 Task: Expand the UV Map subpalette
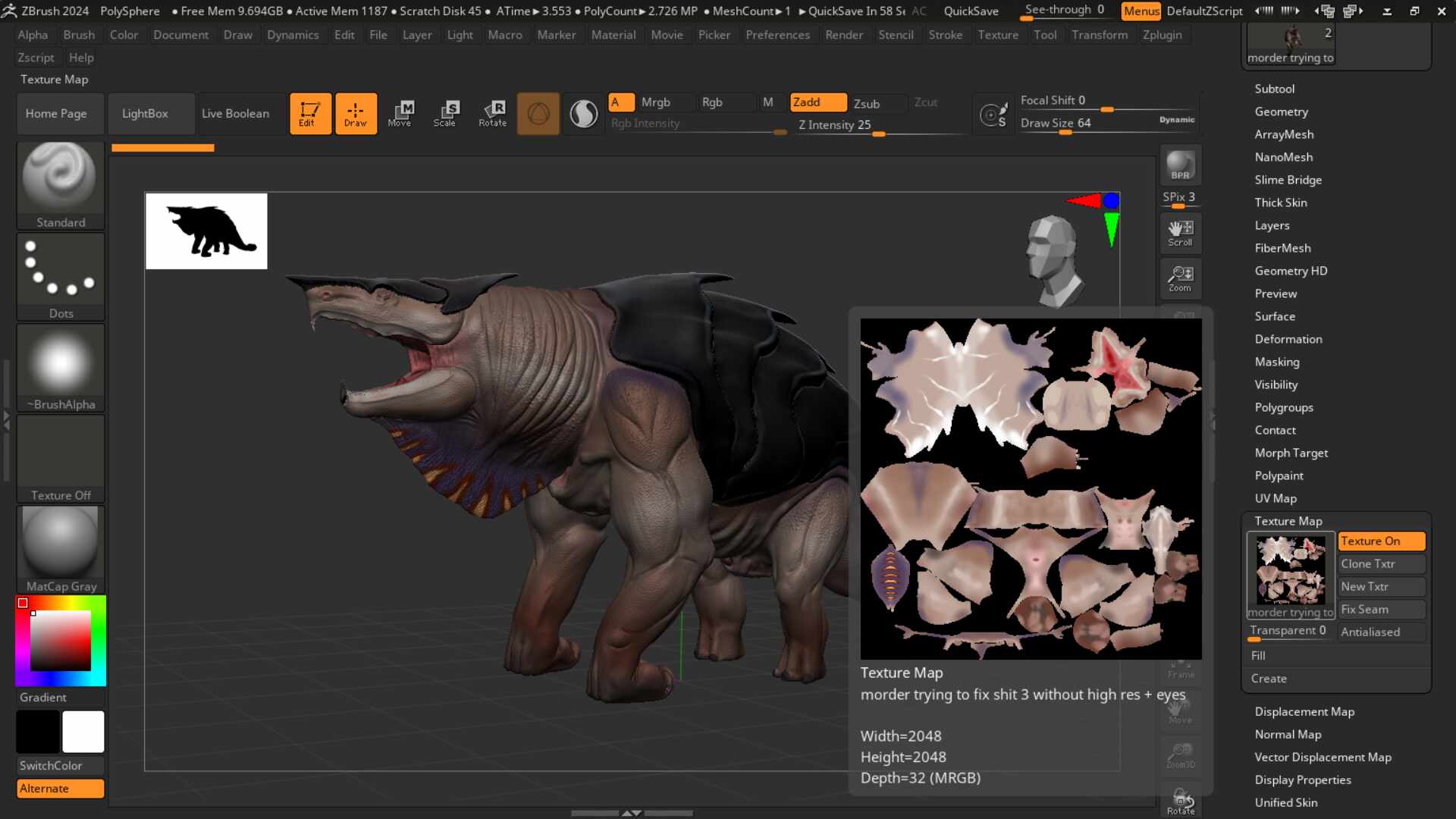(x=1275, y=498)
